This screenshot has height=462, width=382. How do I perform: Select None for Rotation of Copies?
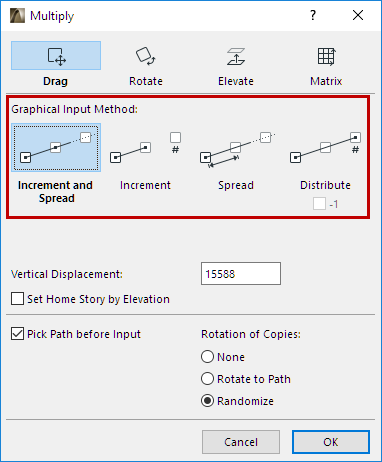click(207, 357)
